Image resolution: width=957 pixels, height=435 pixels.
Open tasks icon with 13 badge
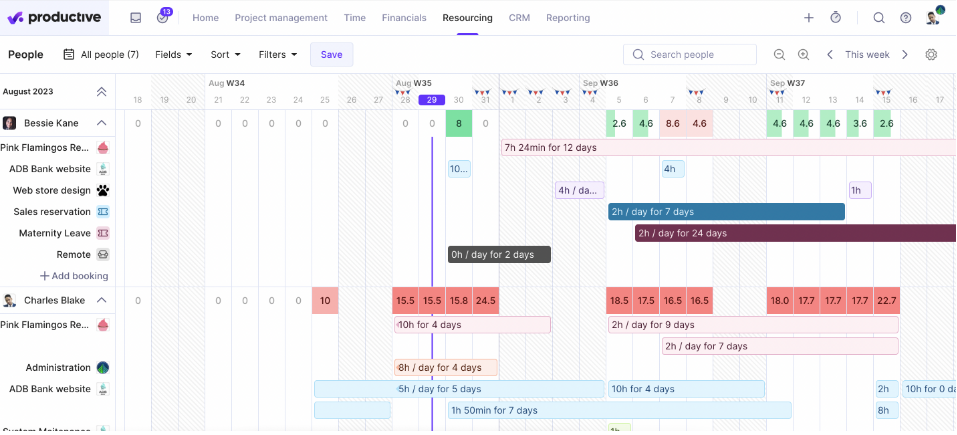(x=162, y=17)
